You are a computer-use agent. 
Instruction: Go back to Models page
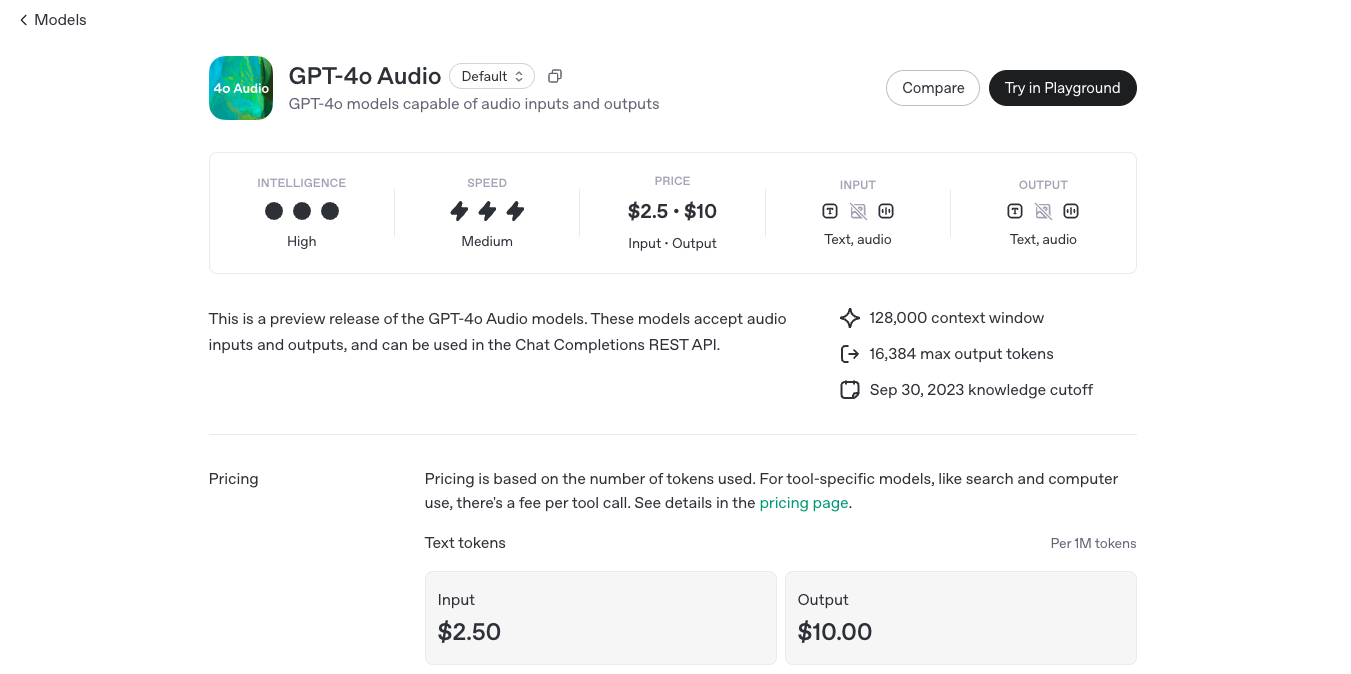pos(53,20)
